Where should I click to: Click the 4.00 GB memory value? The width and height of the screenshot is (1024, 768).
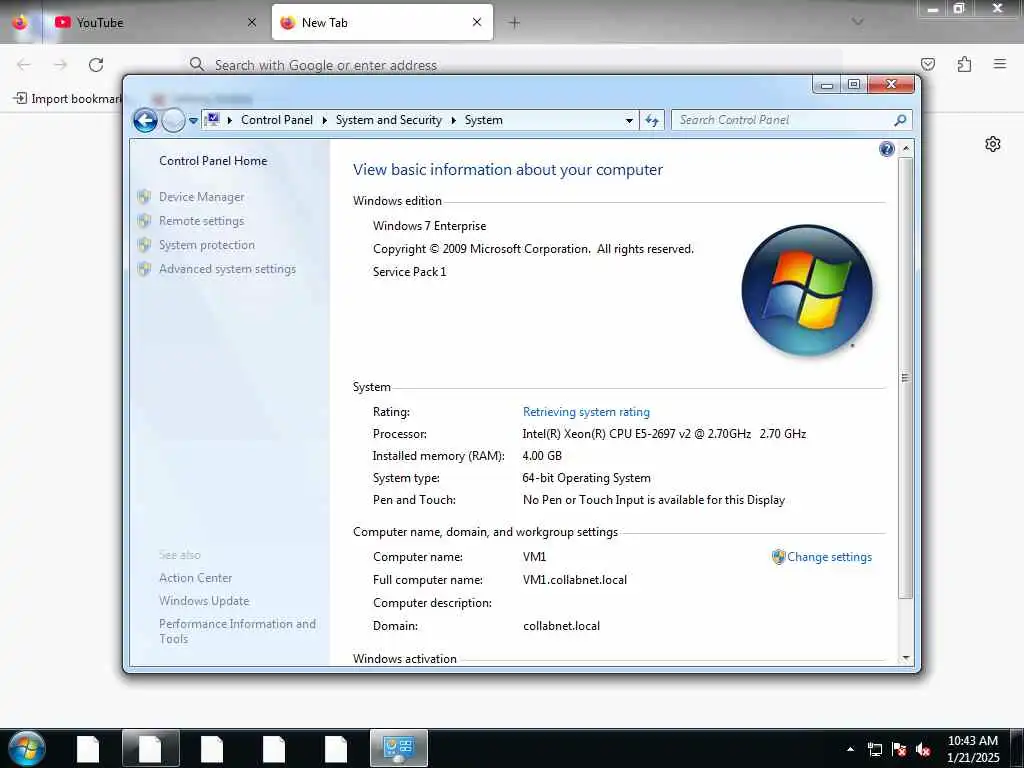click(542, 456)
